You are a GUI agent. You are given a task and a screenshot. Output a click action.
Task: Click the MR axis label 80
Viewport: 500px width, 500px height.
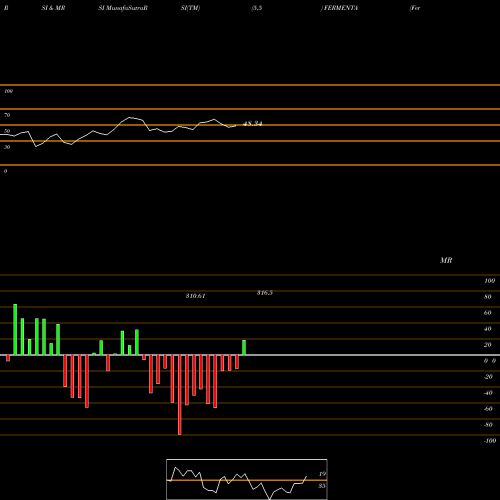(x=488, y=297)
